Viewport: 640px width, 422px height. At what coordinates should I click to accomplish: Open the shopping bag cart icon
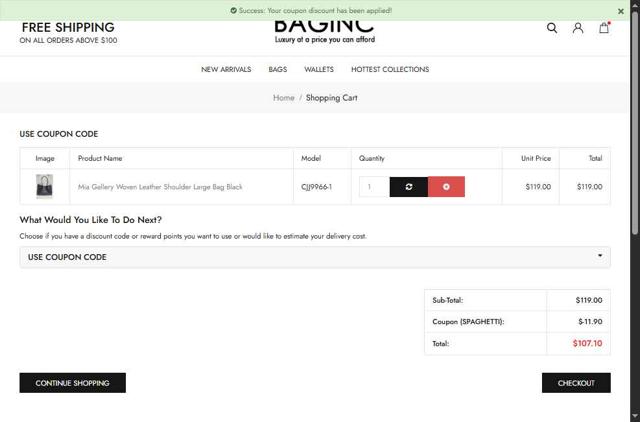pos(604,28)
